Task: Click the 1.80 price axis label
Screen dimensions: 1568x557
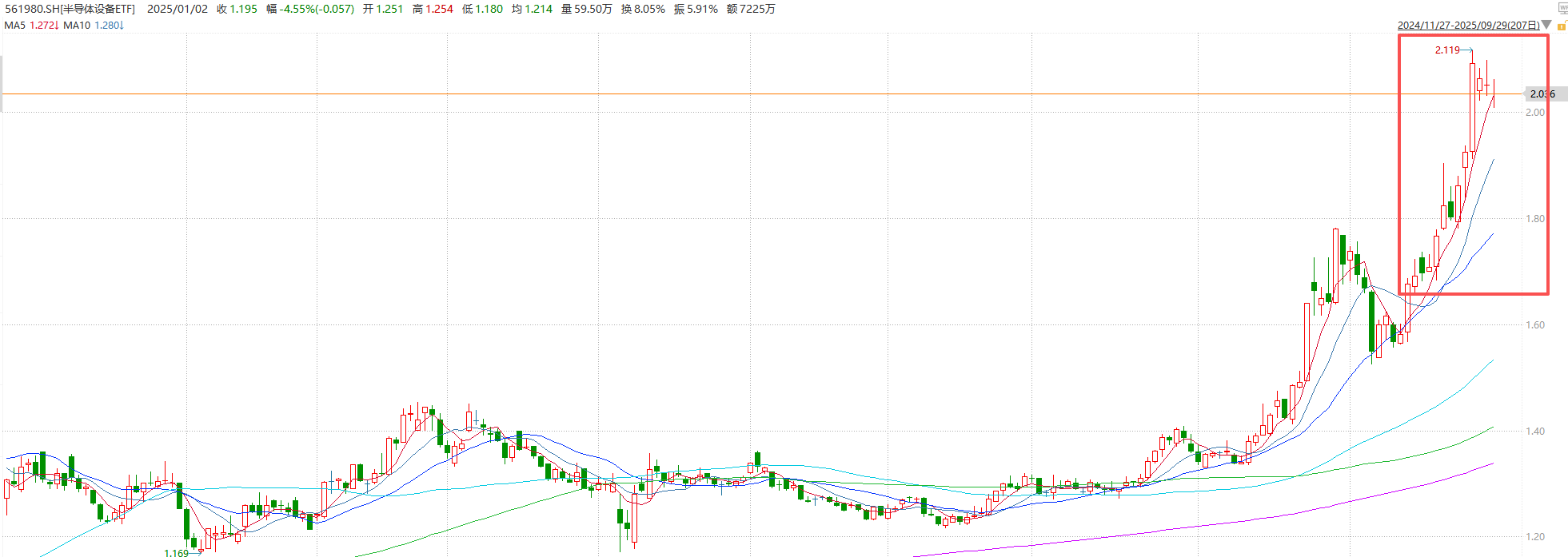Action: click(1535, 219)
